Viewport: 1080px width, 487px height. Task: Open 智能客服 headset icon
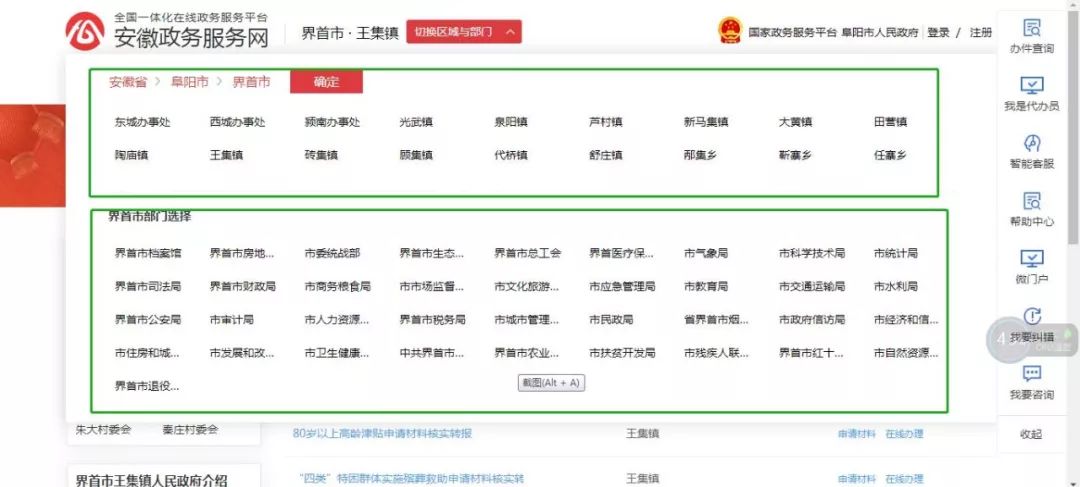[1032, 143]
